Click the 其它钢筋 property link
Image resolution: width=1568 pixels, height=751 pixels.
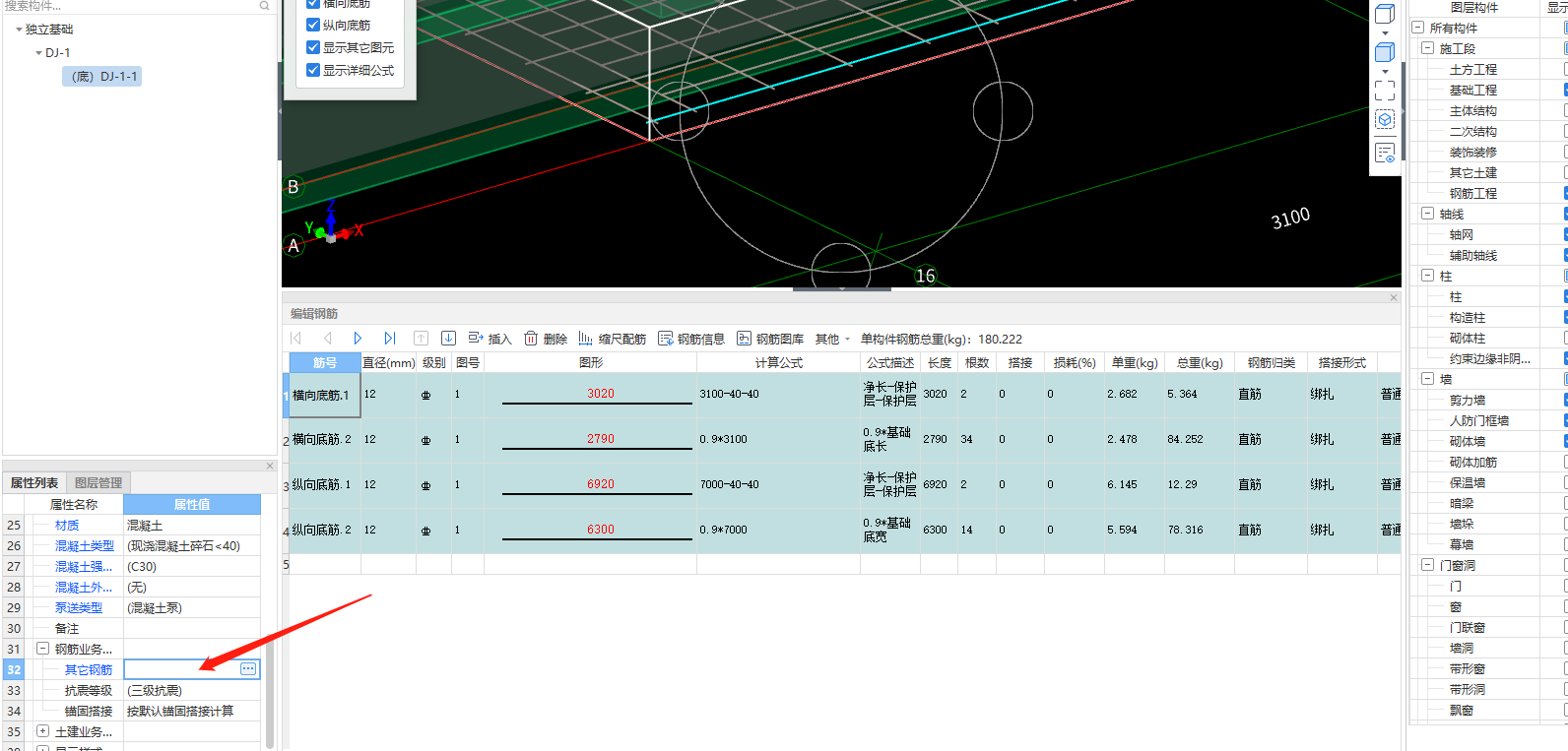(x=89, y=669)
